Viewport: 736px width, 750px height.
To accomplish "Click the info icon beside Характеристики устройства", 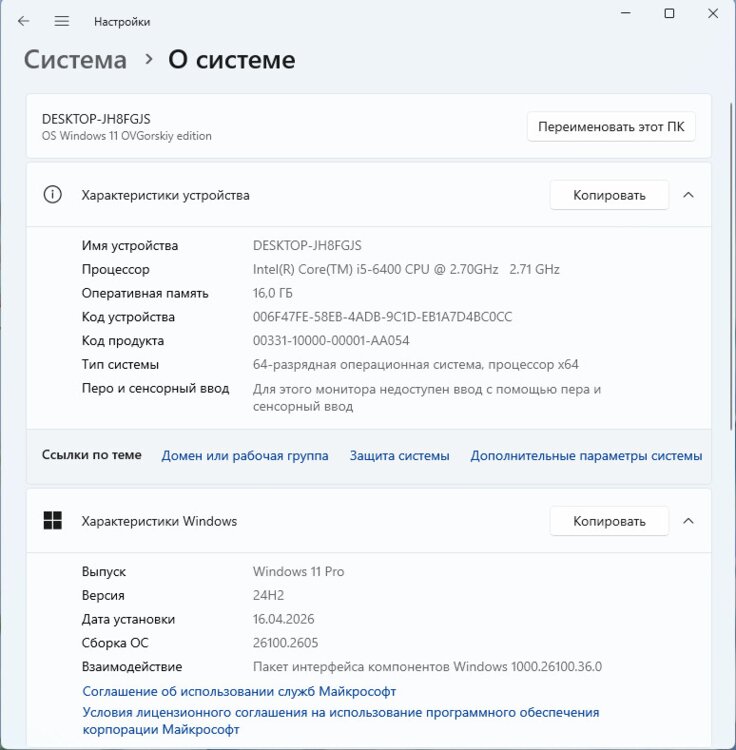I will 53,195.
